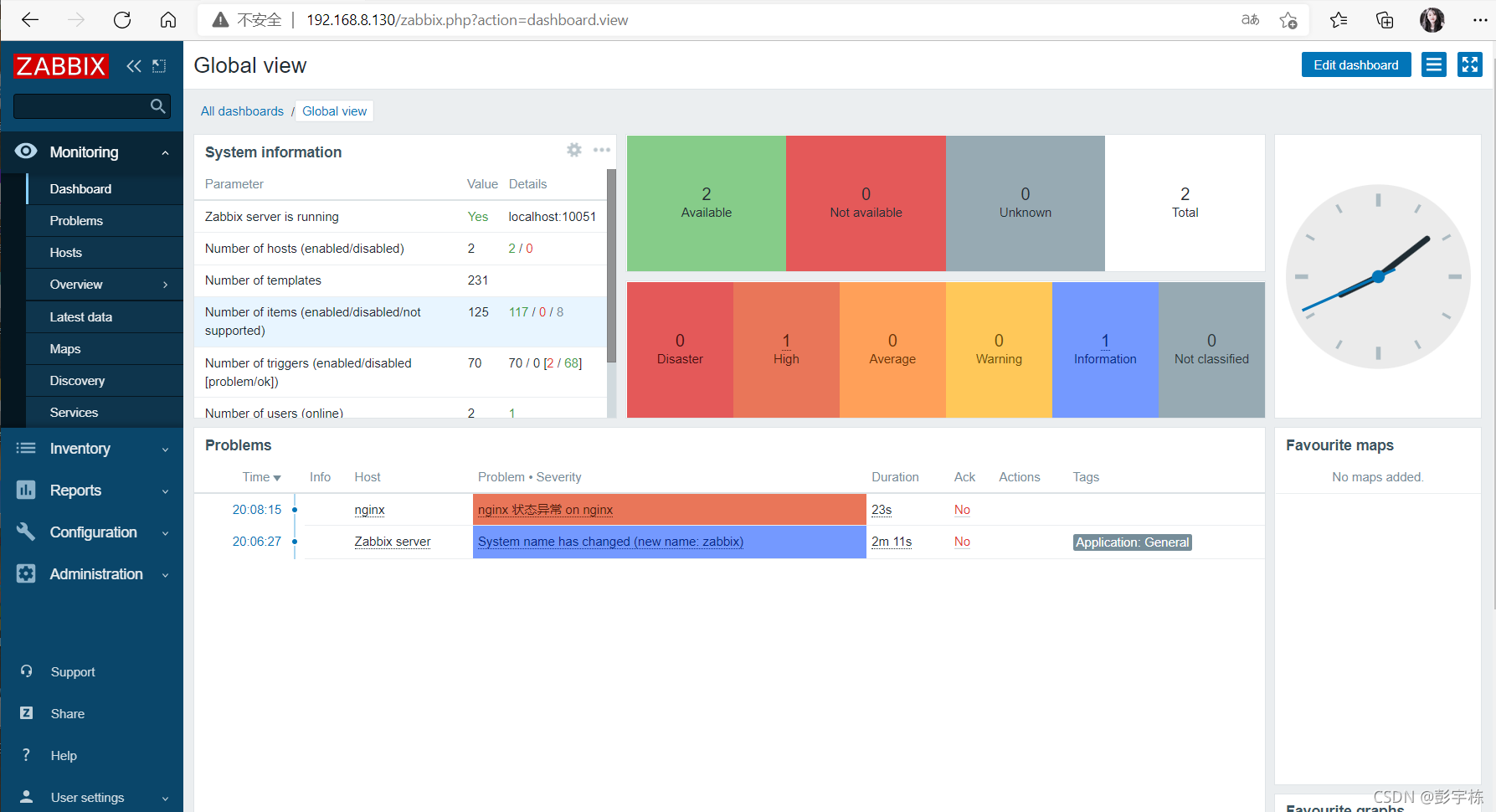Expand the Administration menu chevron
The height and width of the screenshot is (812, 1496).
coord(166,575)
